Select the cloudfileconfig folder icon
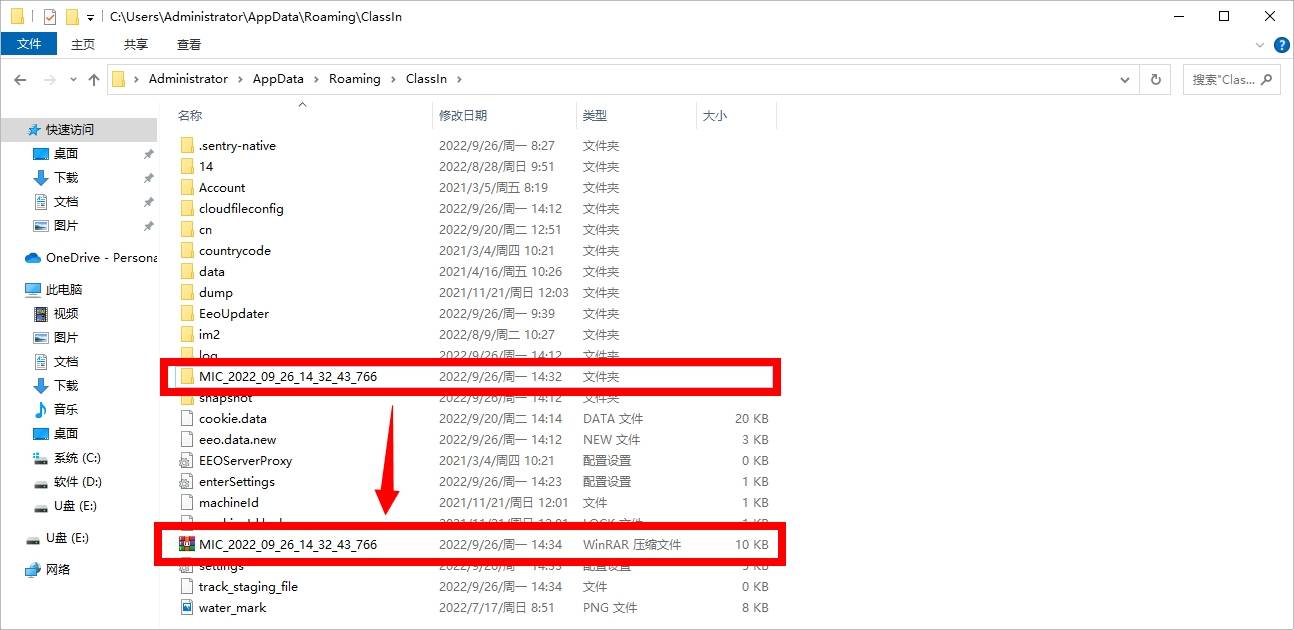The image size is (1294, 630). coord(186,208)
